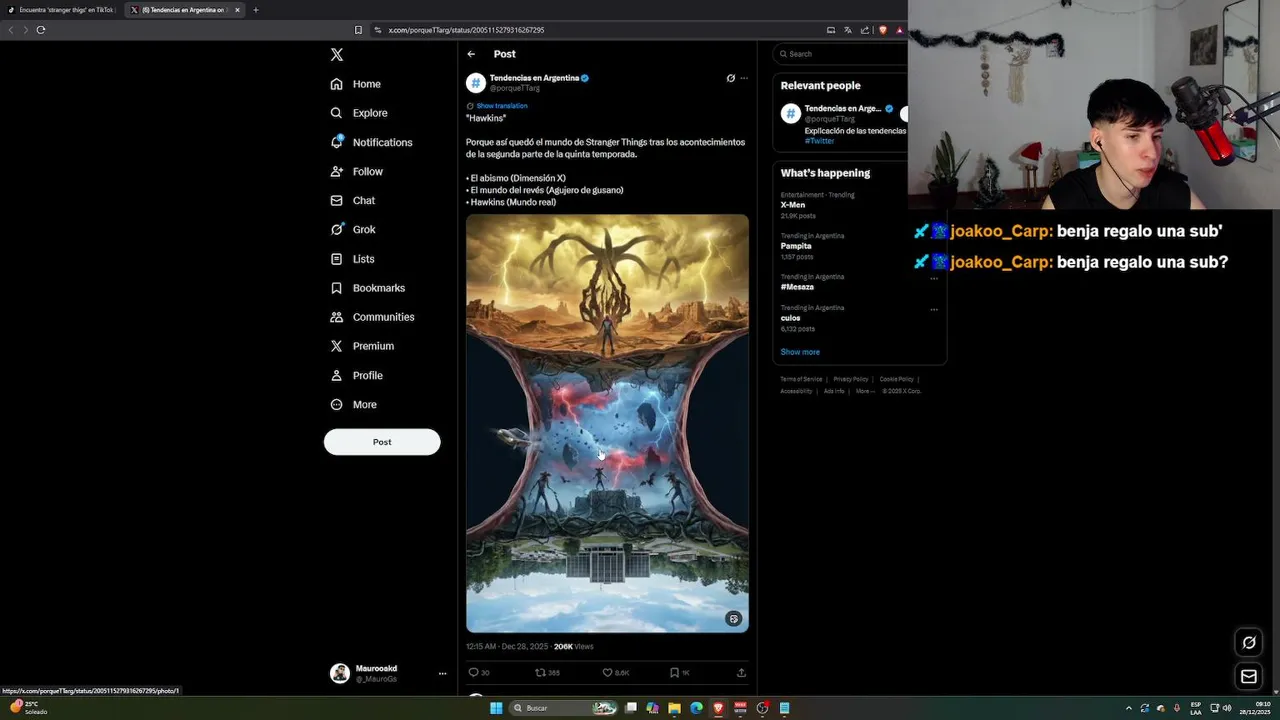Open Grok from the sidebar
Viewport: 1280px width, 720px height.
(x=353, y=229)
